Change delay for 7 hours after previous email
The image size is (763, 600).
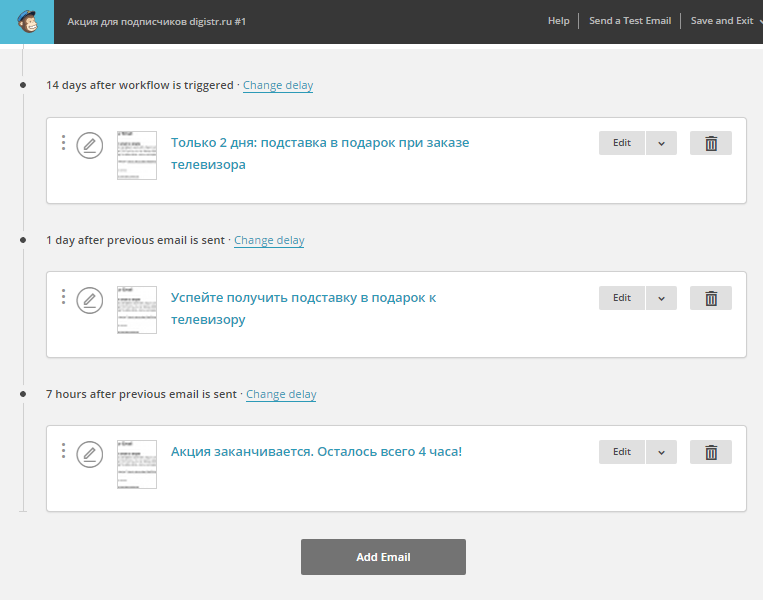[x=281, y=394]
